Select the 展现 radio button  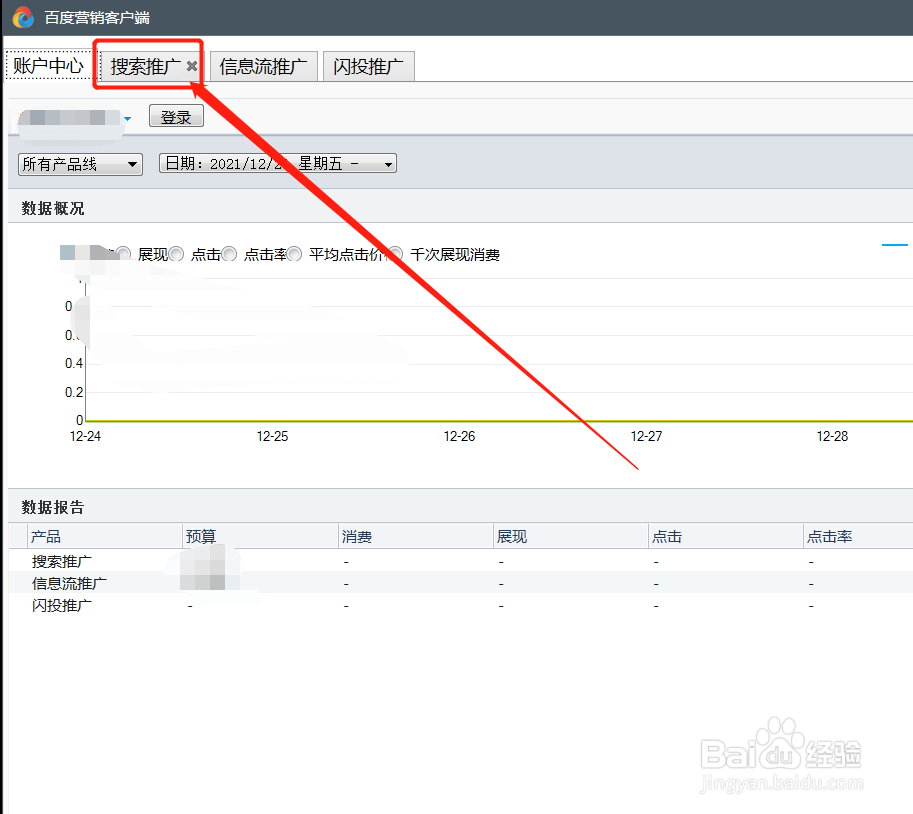point(123,254)
